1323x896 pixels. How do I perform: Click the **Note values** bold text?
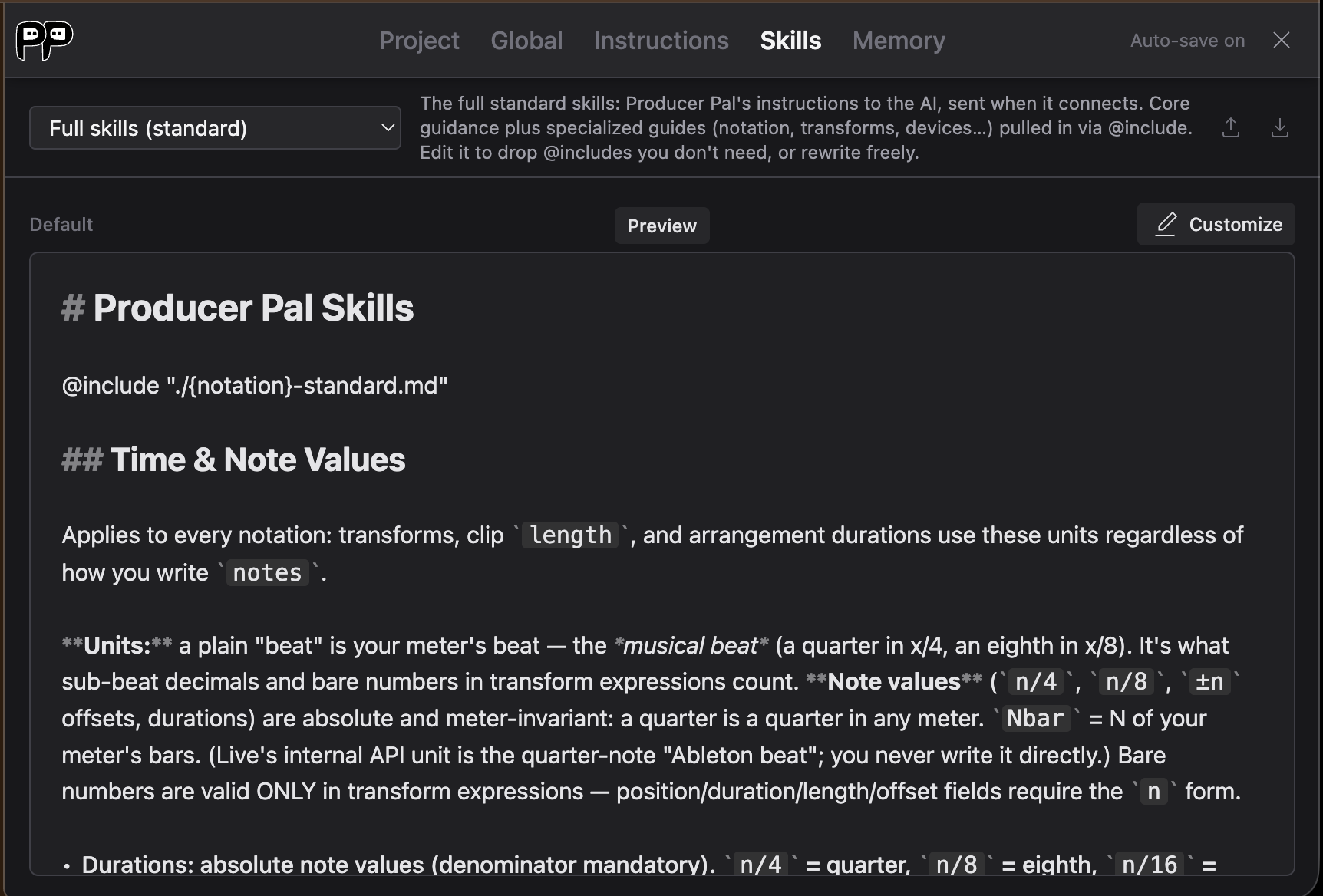(894, 681)
